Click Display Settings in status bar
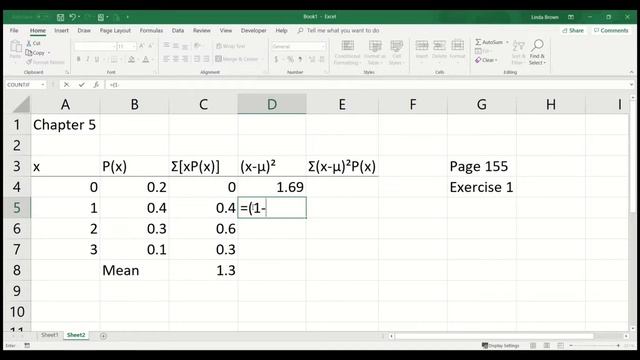Screen dimensions: 640x360 pos(500,346)
